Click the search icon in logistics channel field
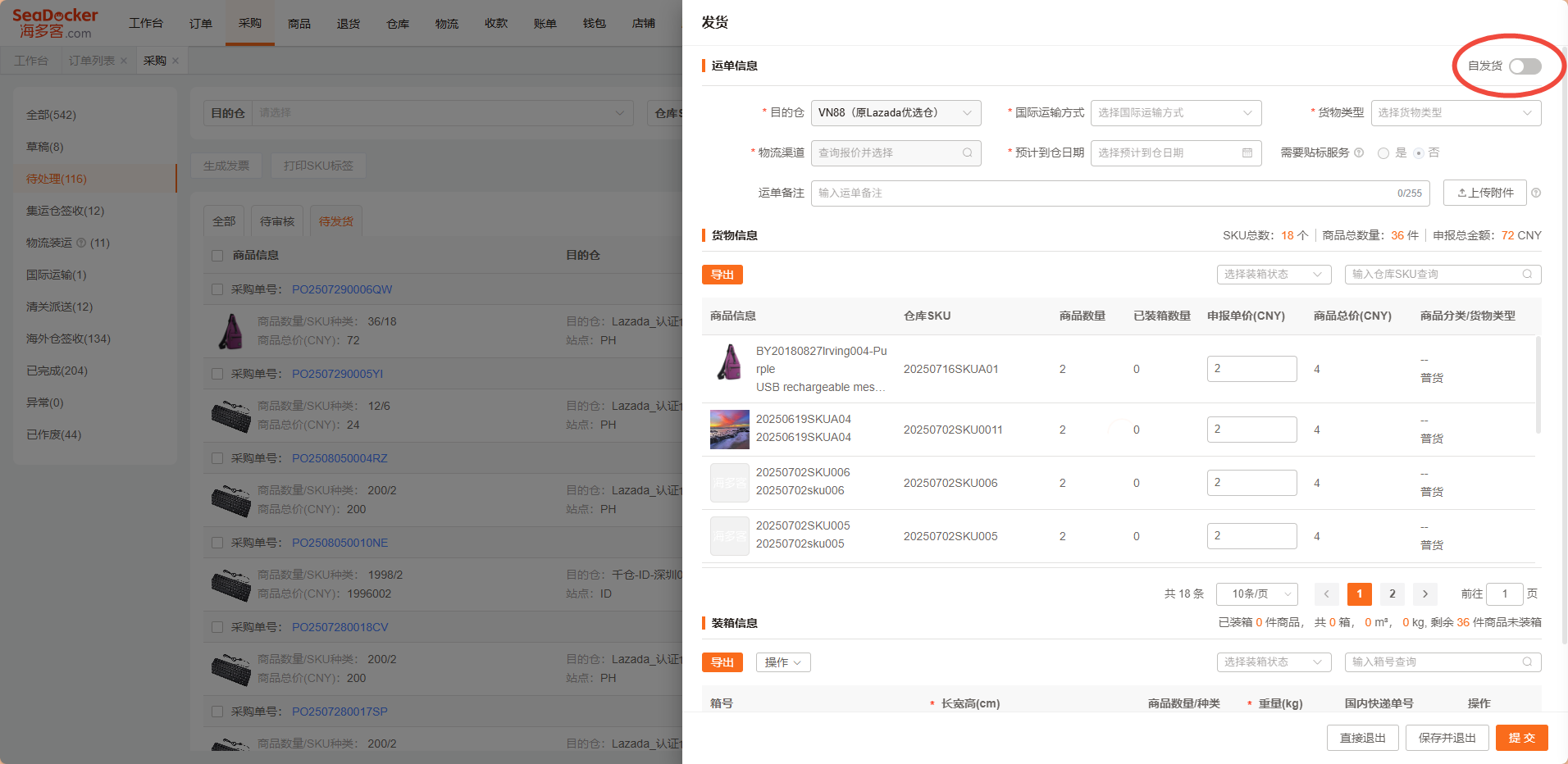The image size is (1568, 764). pos(967,152)
